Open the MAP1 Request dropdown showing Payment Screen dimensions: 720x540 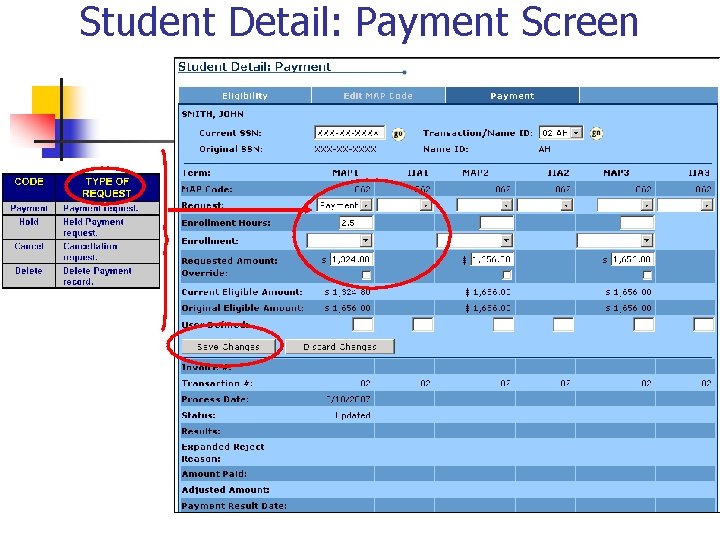click(x=344, y=205)
